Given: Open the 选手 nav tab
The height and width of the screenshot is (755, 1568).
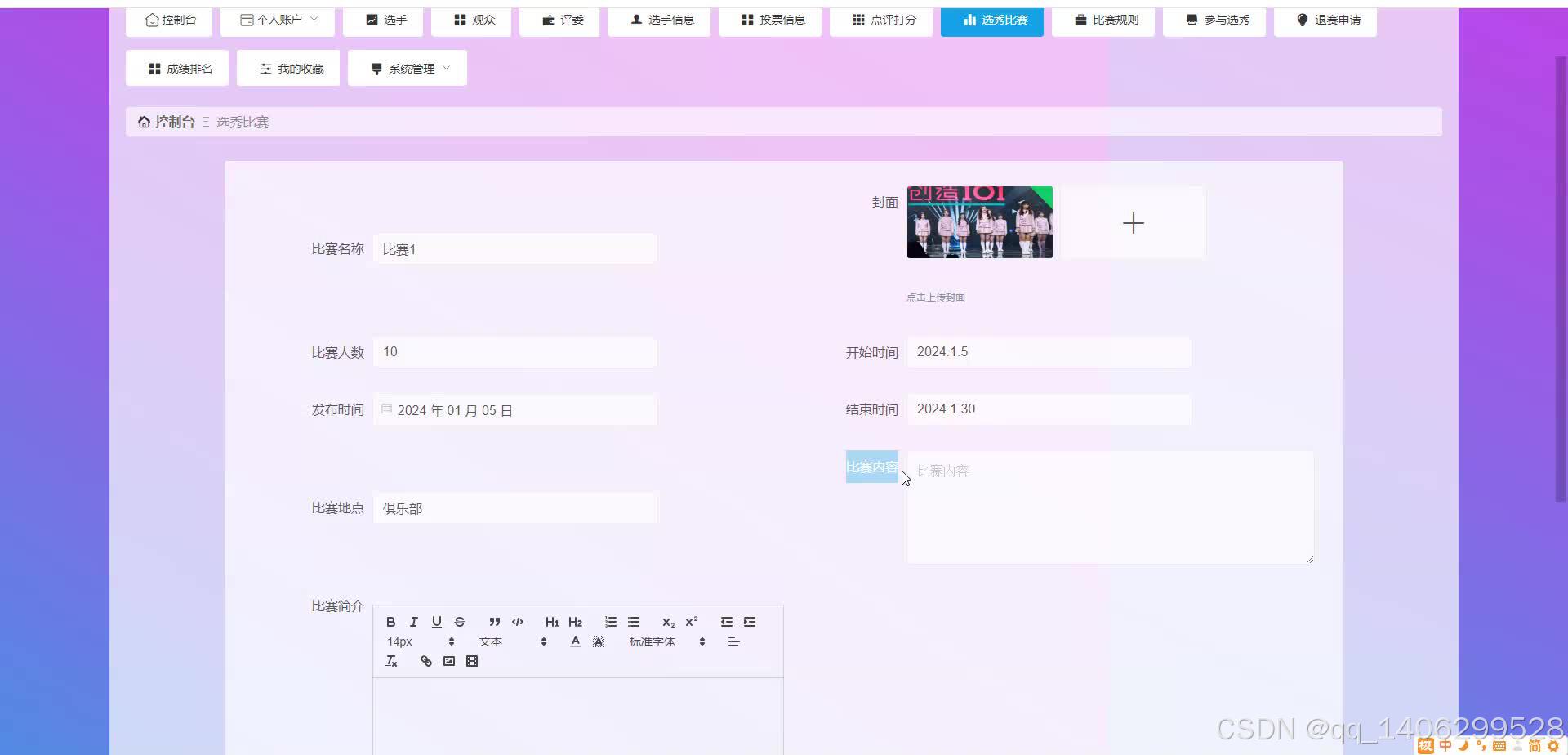Looking at the screenshot, I should click(x=384, y=20).
